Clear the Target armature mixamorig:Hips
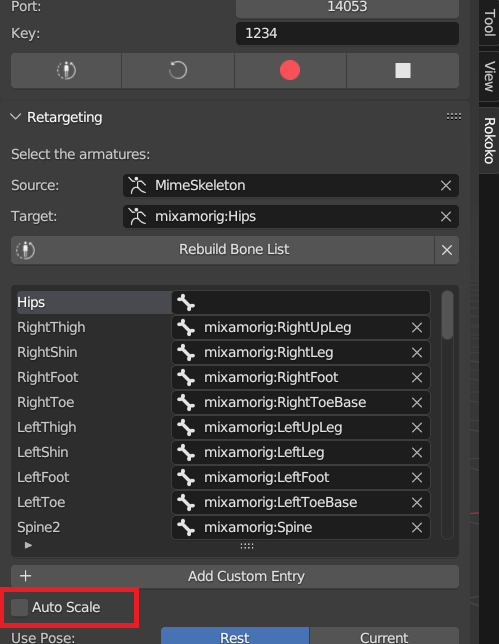499x644 pixels. (446, 216)
